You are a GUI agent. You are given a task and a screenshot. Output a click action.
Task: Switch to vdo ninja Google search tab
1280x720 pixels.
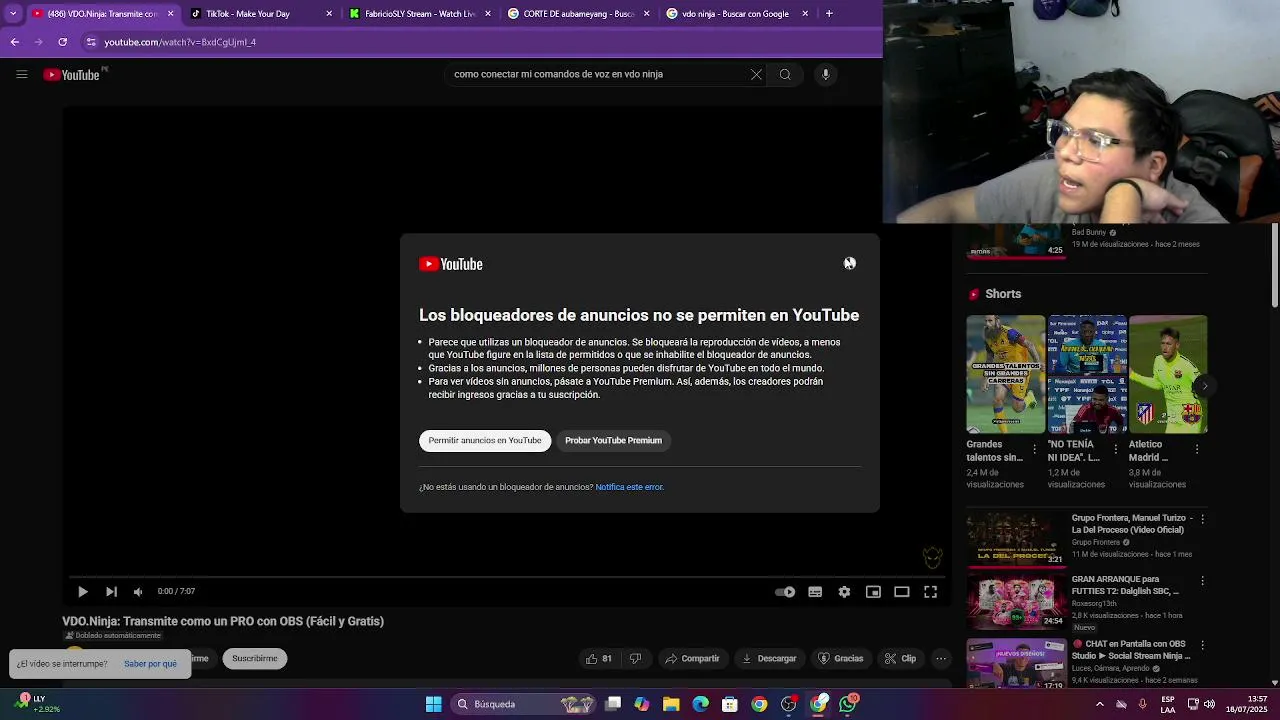click(735, 14)
